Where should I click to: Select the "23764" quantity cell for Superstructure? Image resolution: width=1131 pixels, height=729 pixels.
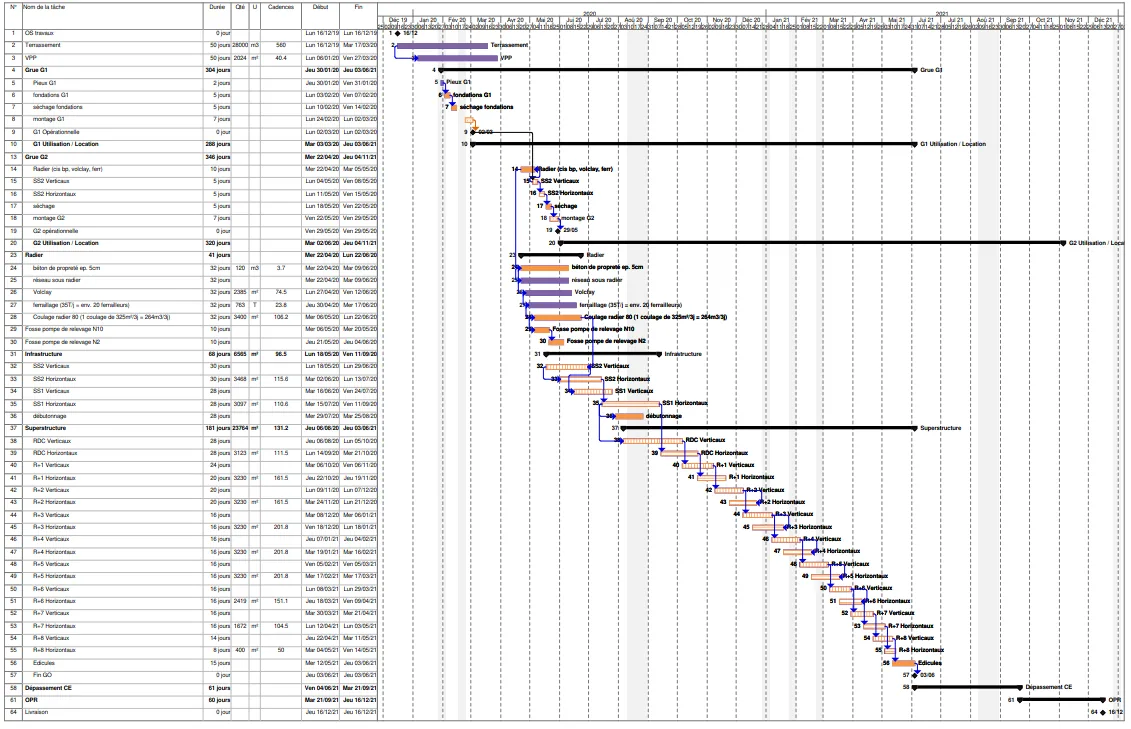click(241, 428)
